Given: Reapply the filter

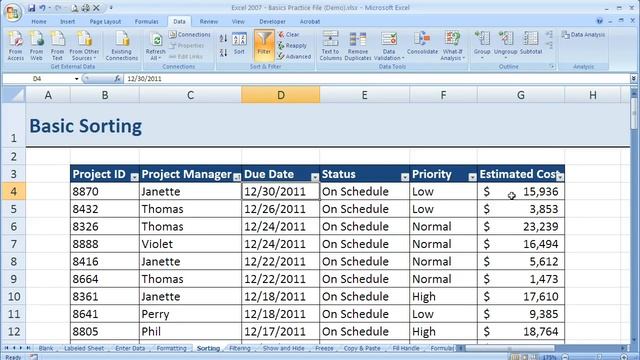Looking at the screenshot, I should click(x=292, y=46).
